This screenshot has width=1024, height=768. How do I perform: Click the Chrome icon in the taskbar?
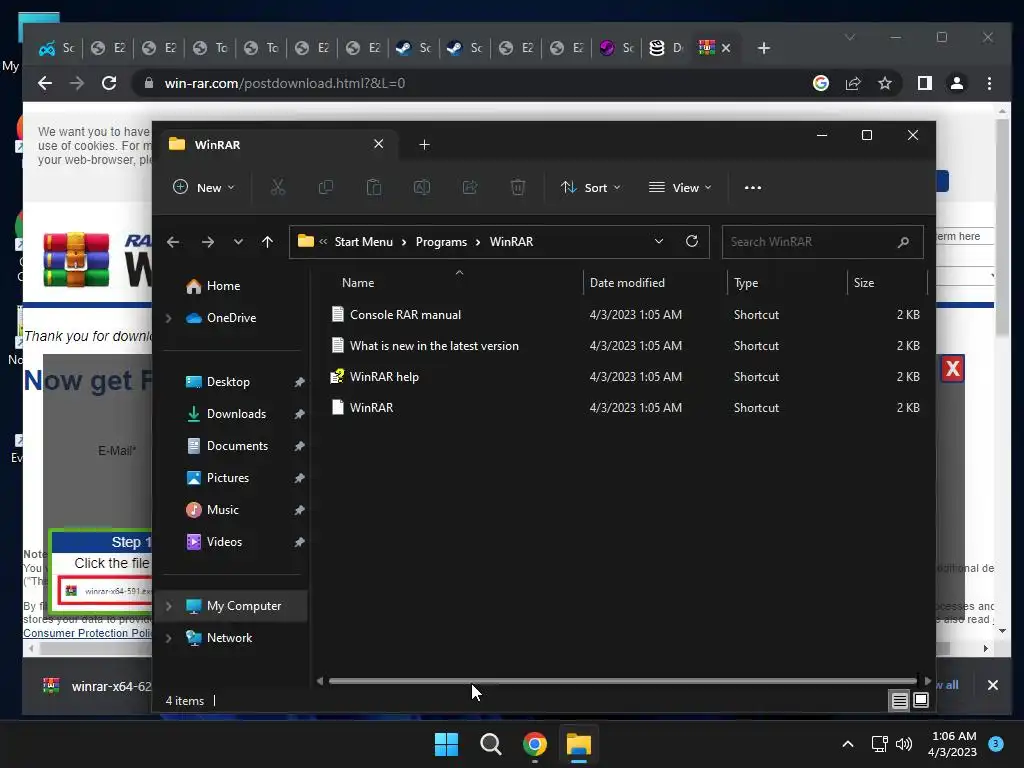click(x=534, y=744)
